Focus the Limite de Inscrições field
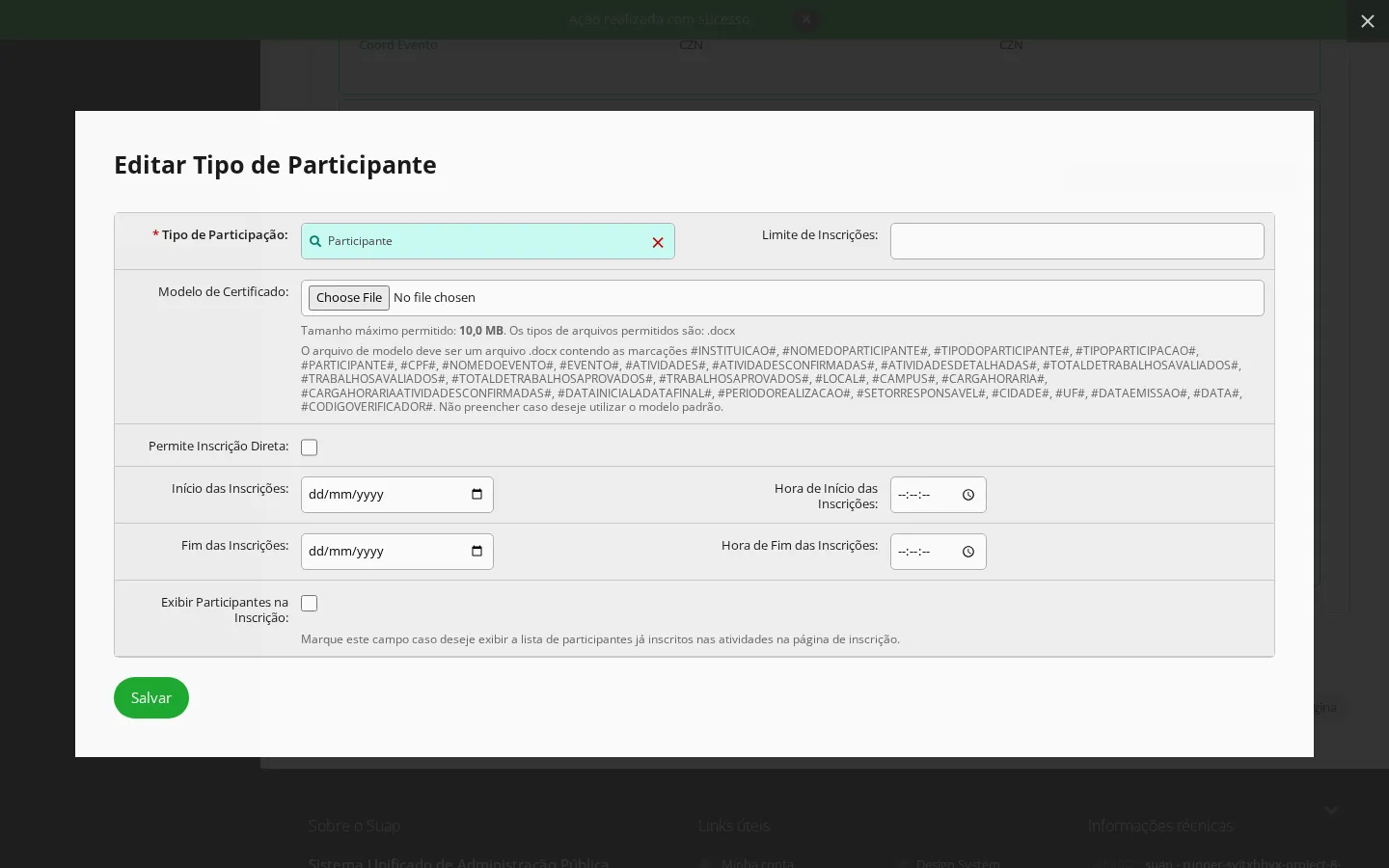Image resolution: width=1389 pixels, height=868 pixels. tap(1077, 241)
